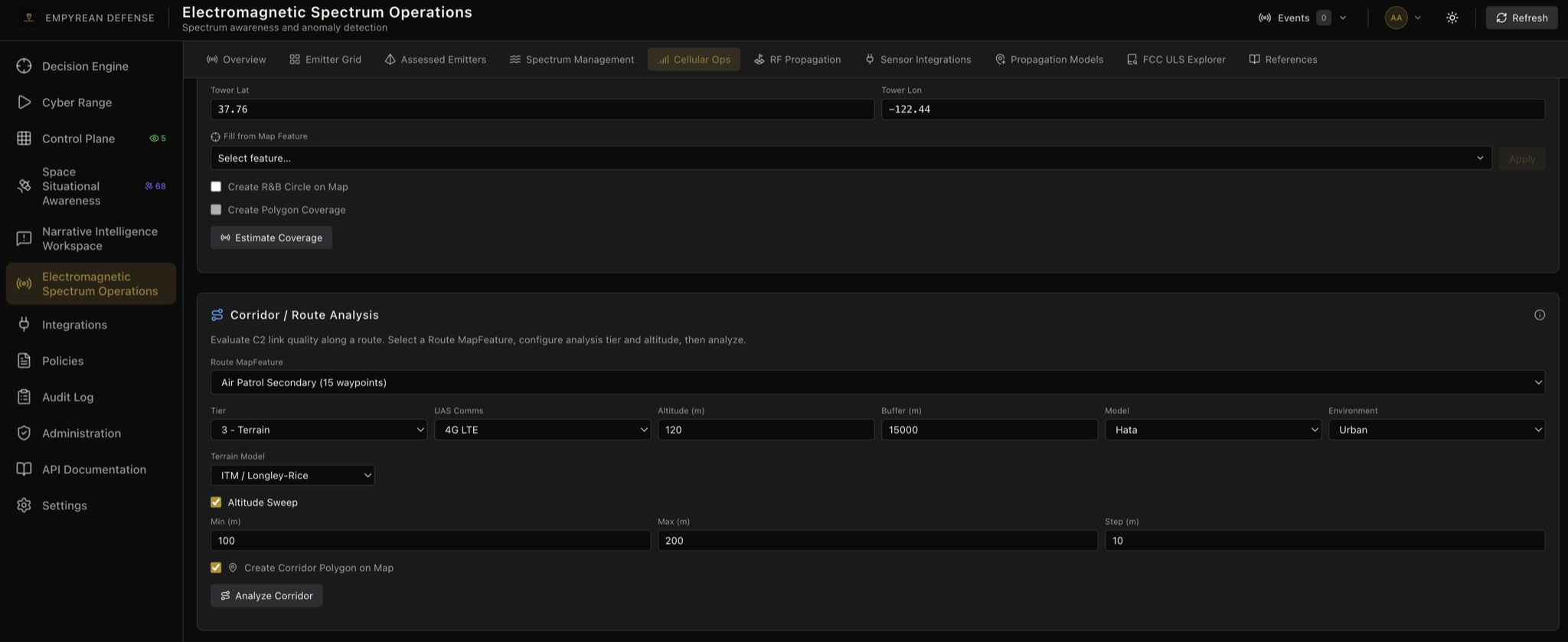Click the Events broadcast icon in header
The image size is (1568, 642).
[1265, 18]
